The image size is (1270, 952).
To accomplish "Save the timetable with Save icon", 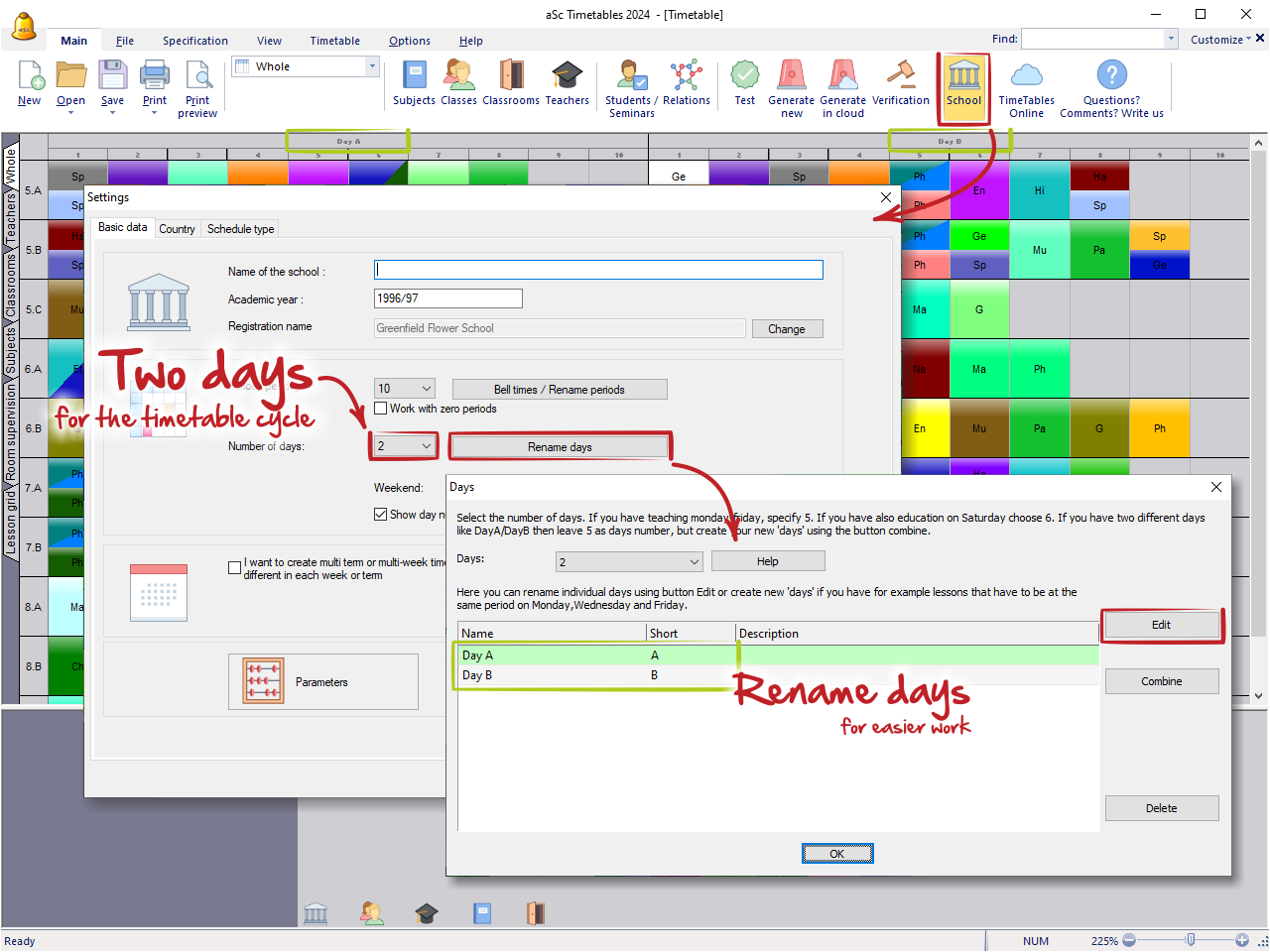I will 113,83.
